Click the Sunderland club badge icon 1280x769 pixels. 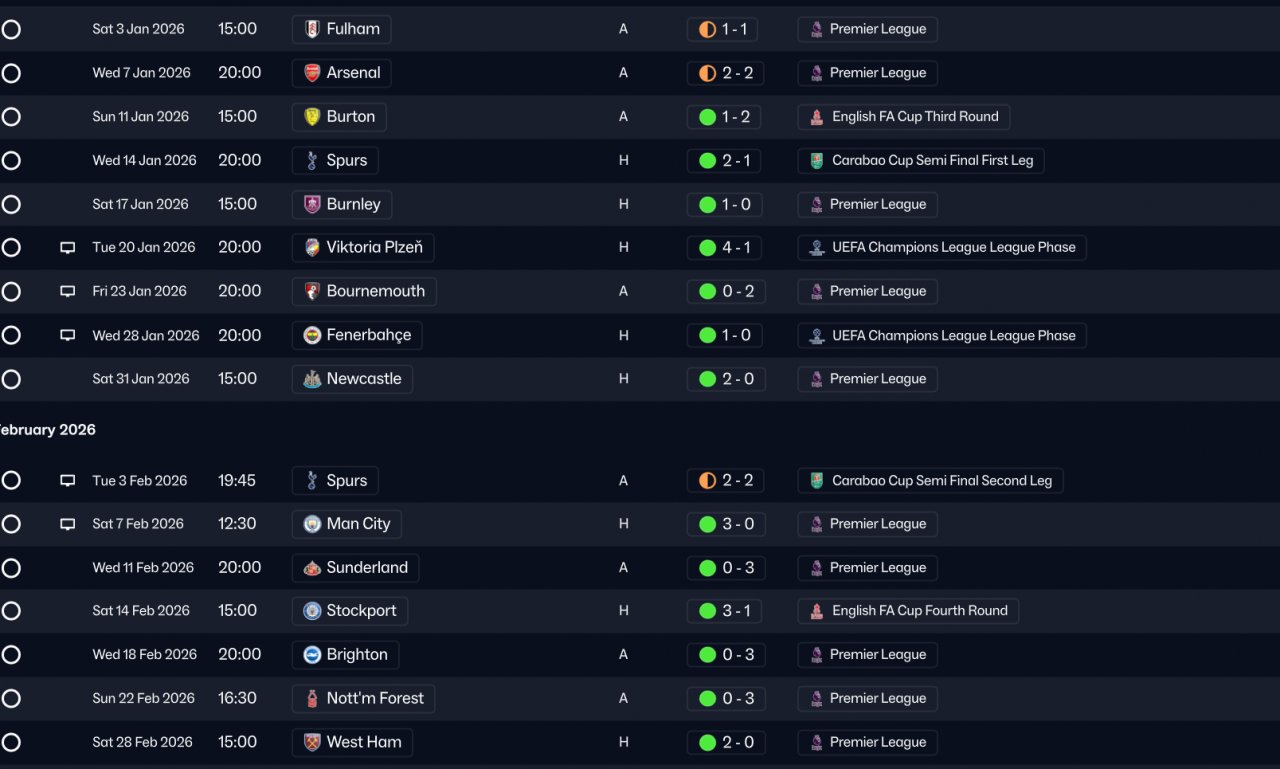coord(312,568)
